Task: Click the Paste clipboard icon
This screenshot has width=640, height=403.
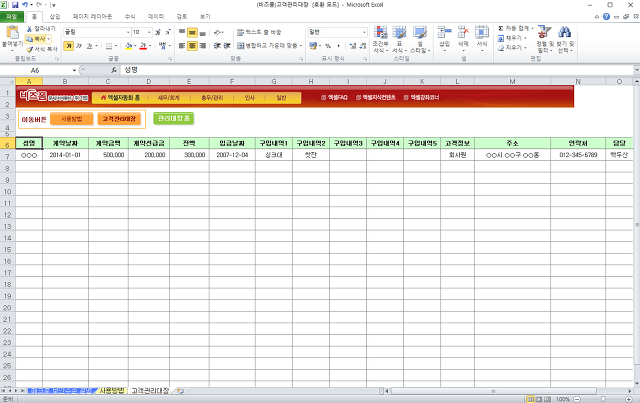Action: [x=12, y=33]
